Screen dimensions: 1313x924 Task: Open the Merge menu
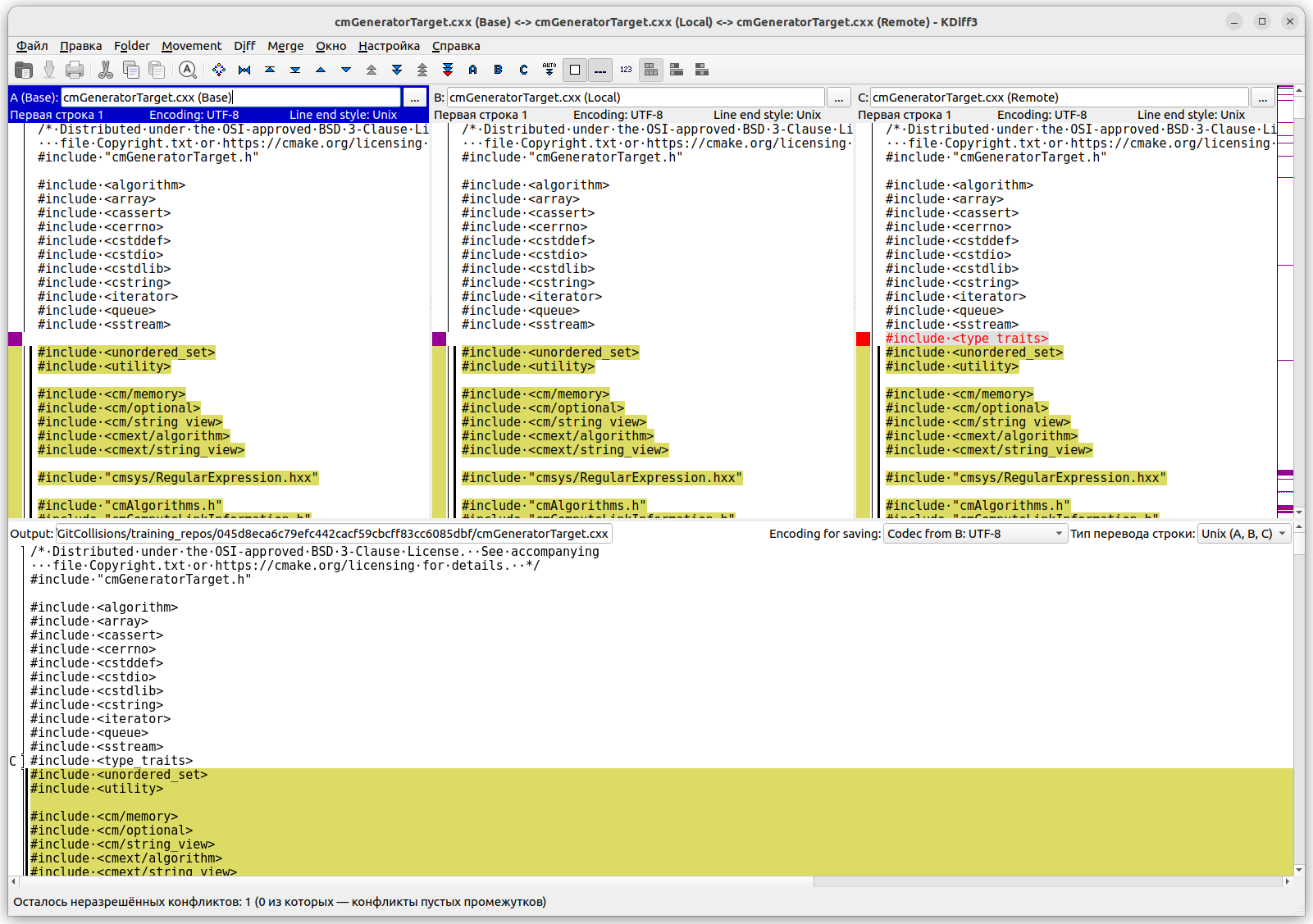coord(285,46)
